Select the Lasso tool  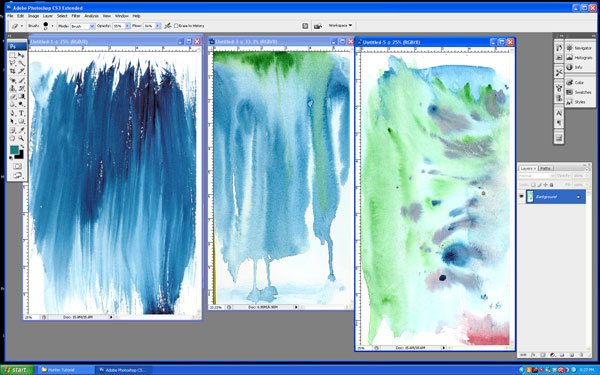[12, 63]
